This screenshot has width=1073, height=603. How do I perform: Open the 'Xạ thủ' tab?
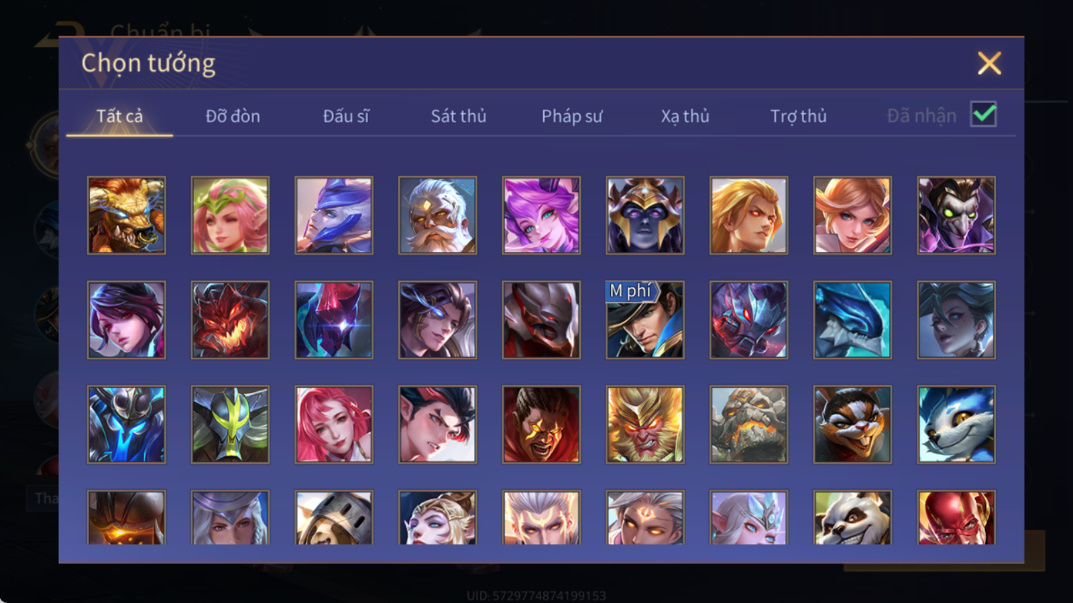685,116
